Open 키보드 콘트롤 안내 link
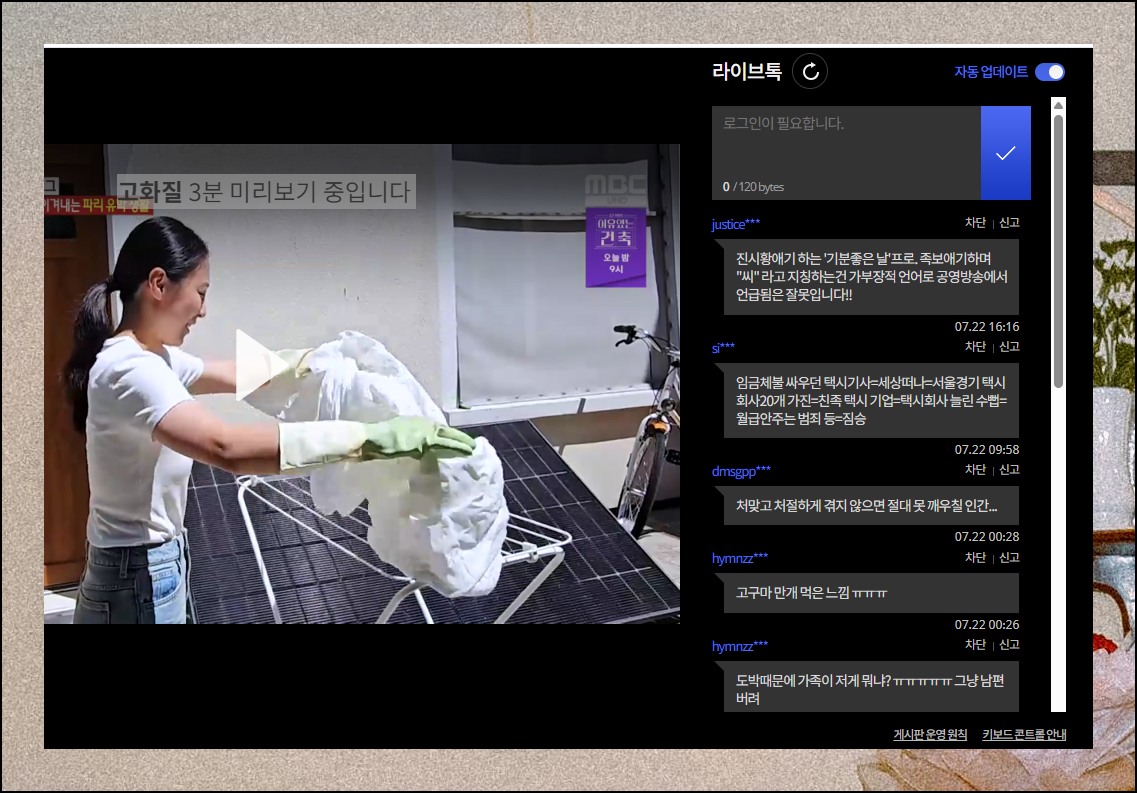Image resolution: width=1137 pixels, height=793 pixels. [1024, 734]
